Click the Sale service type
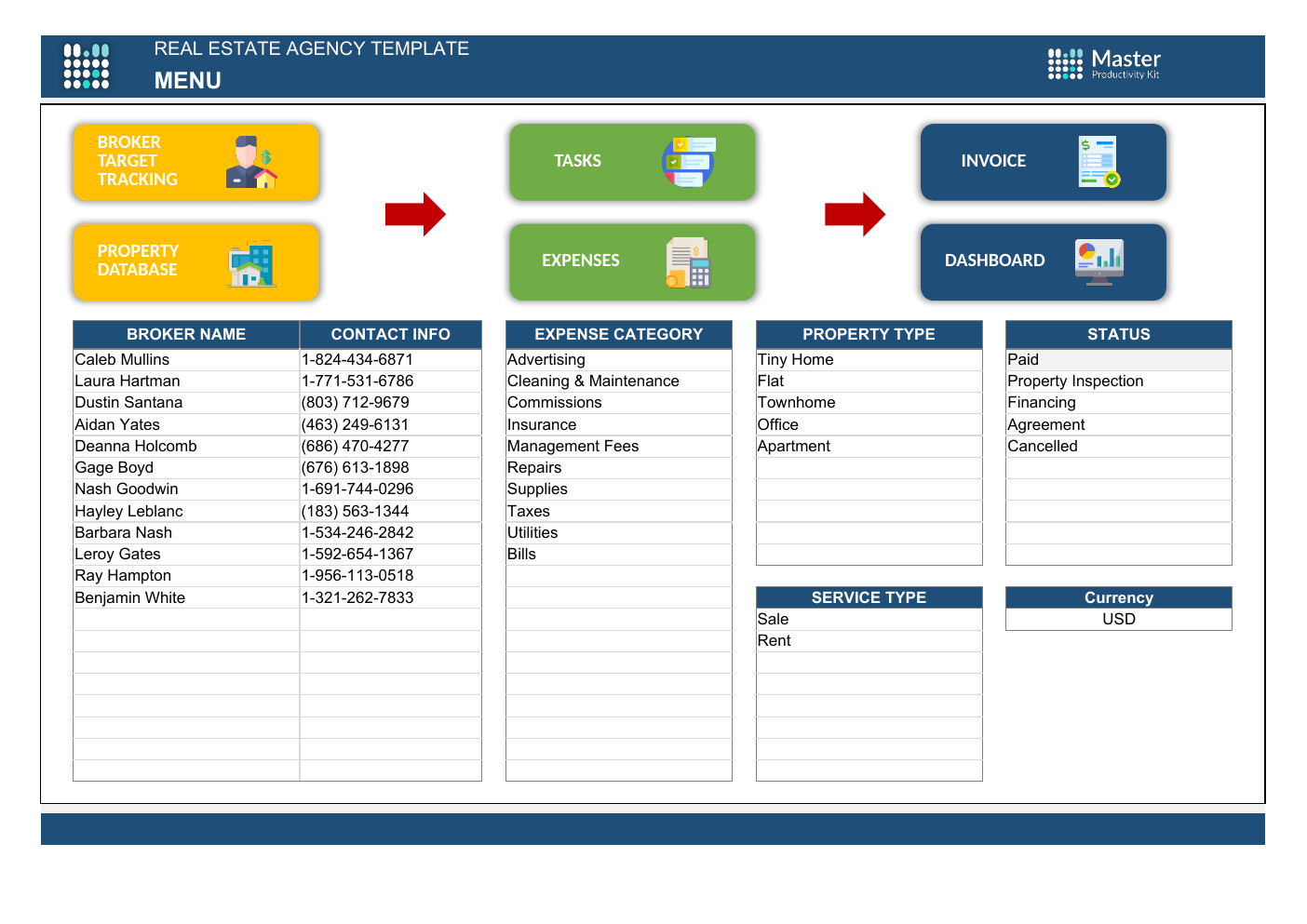This screenshot has height=924, width=1307. 869,620
